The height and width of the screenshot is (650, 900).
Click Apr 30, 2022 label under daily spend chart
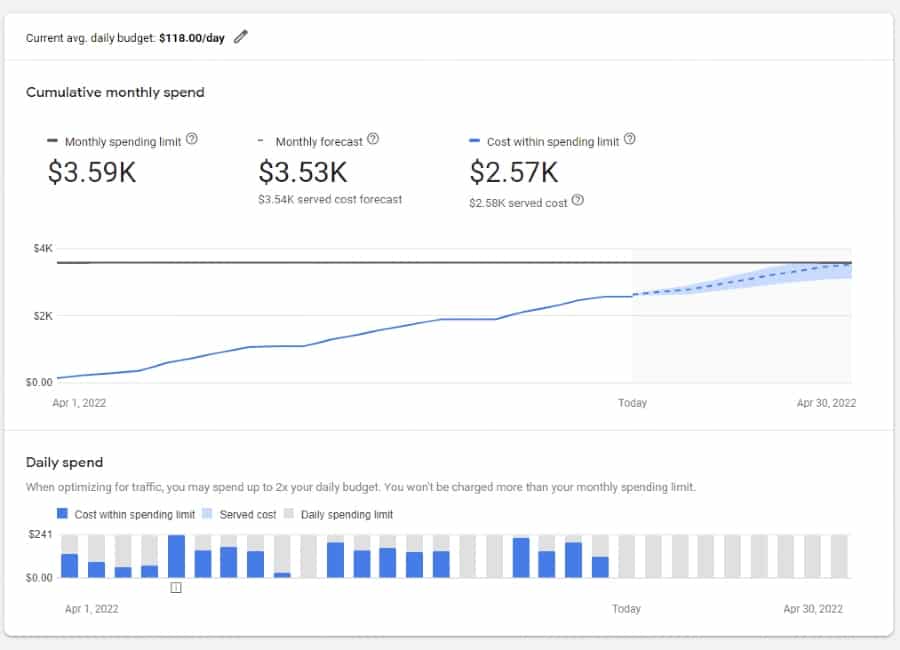click(x=813, y=609)
